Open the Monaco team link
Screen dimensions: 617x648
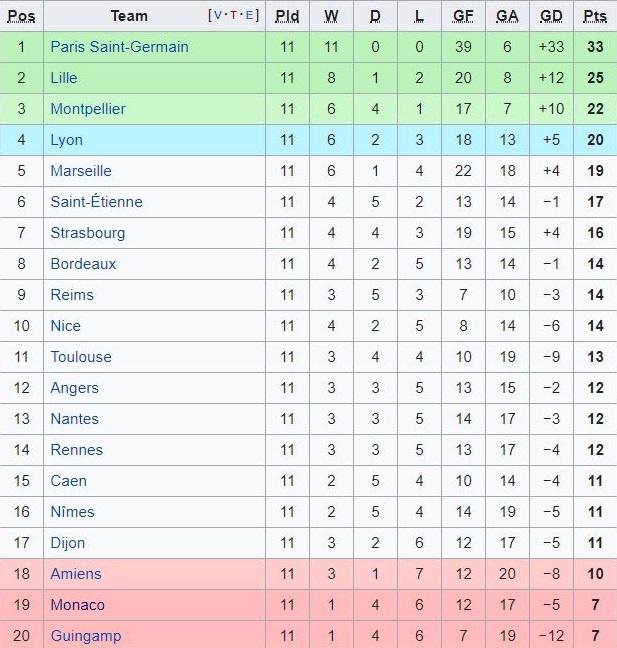tap(77, 605)
